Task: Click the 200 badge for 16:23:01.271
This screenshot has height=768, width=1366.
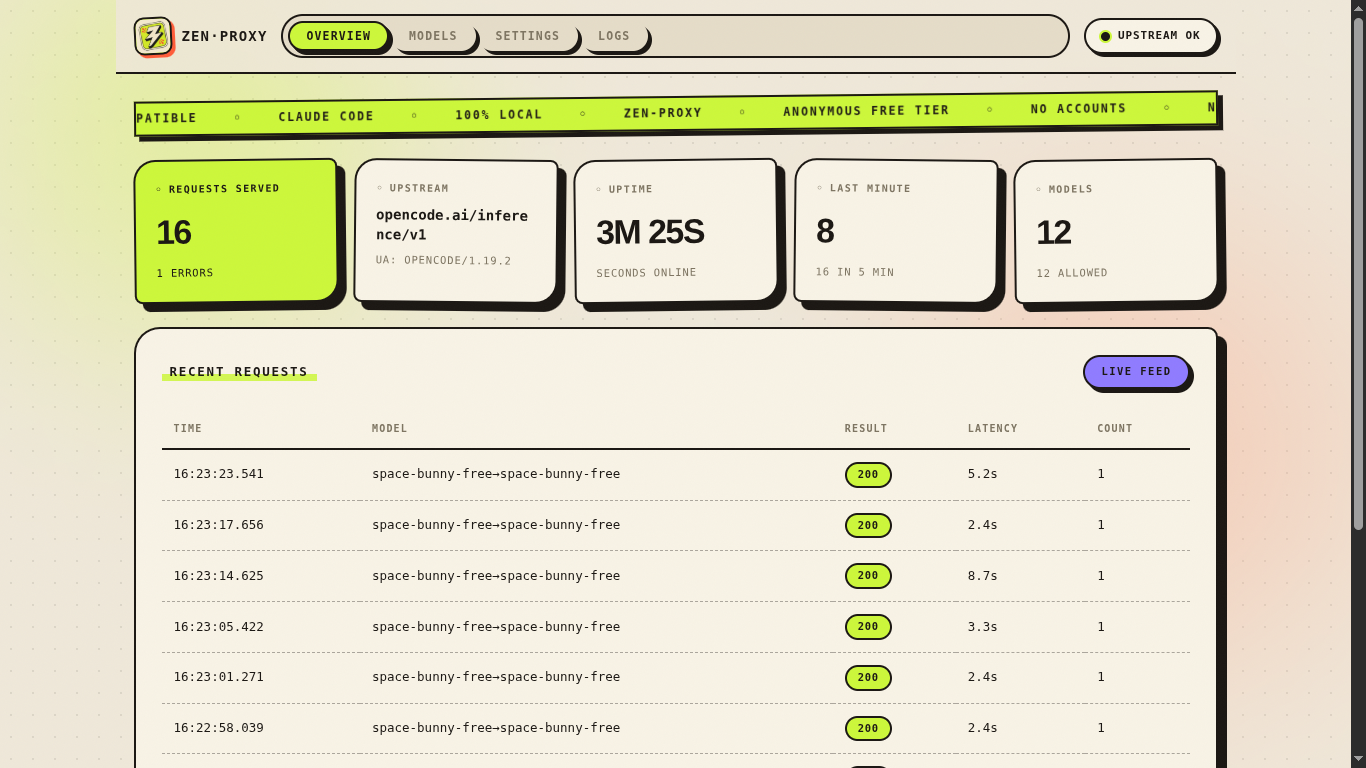Action: [868, 678]
